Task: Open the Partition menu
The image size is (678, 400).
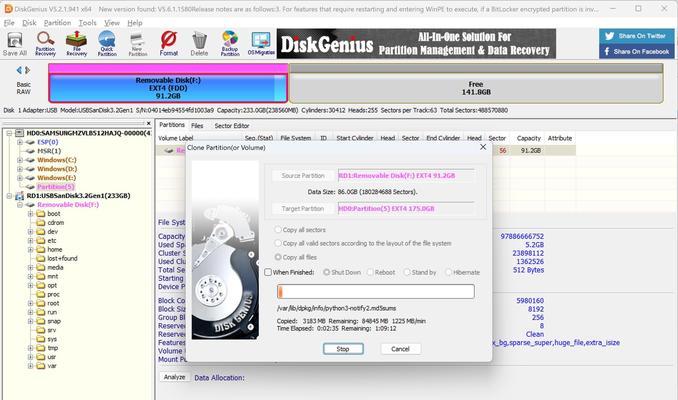Action: [58, 23]
